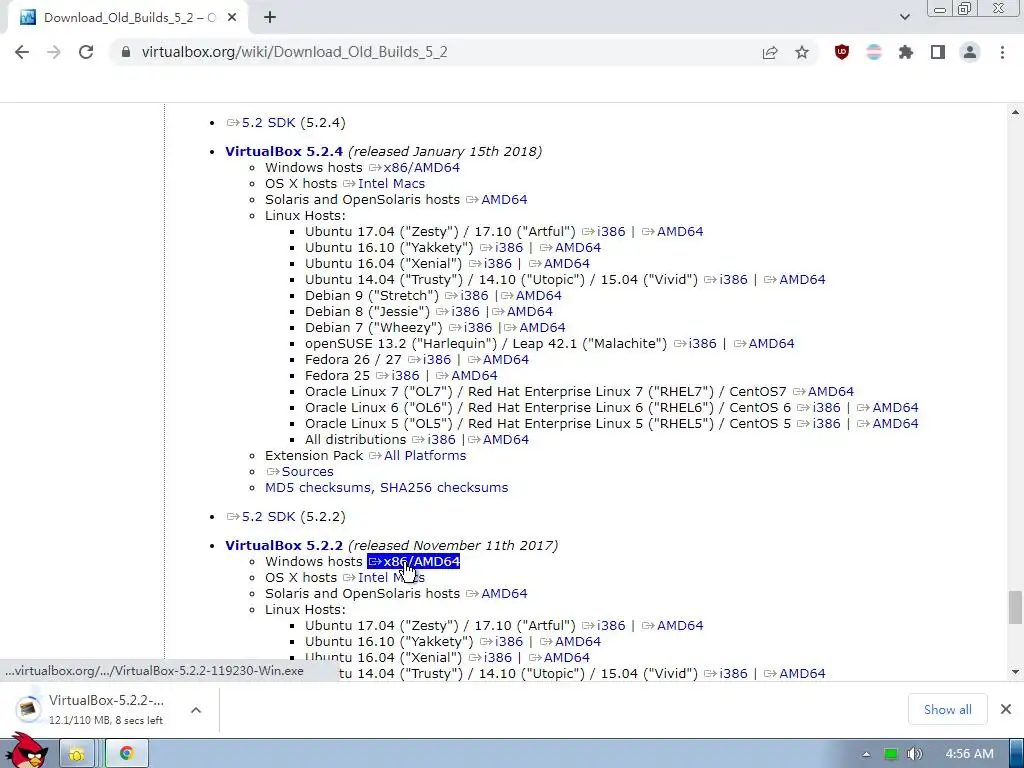Download 5.2.4 Fedora 25 i386
The image size is (1024, 768).
(x=398, y=376)
